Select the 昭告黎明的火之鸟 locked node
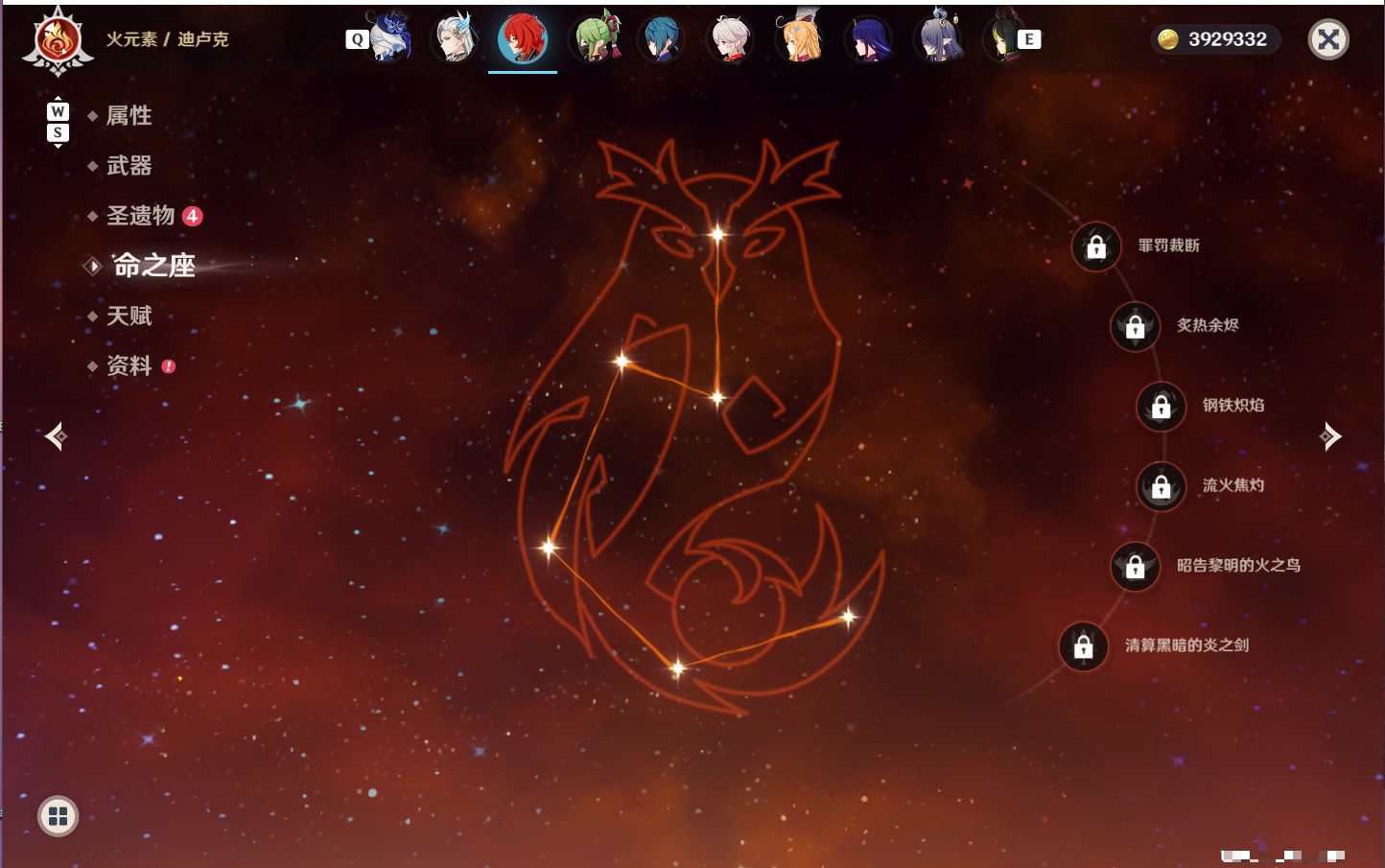Screen dimensions: 1385x868 click(x=1136, y=567)
